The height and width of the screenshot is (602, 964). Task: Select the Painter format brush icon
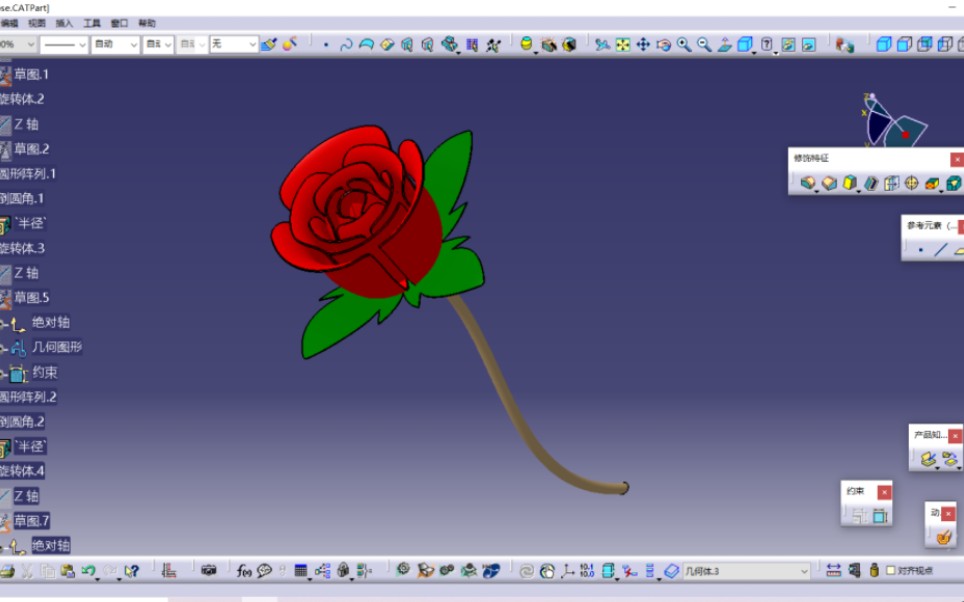click(269, 44)
